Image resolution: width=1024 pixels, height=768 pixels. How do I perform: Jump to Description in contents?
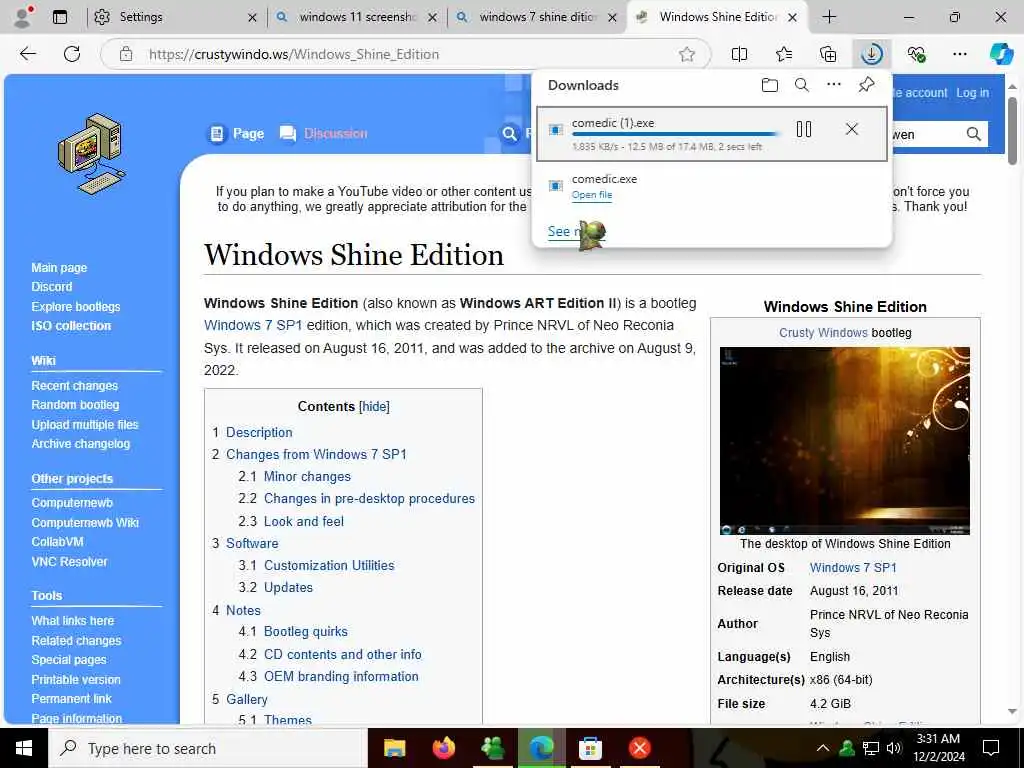(259, 432)
